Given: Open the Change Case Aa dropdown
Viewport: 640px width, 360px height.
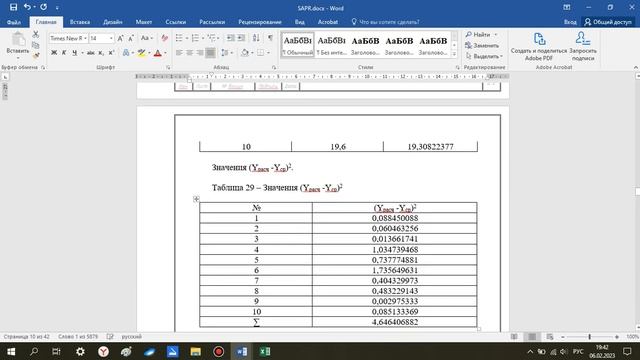Looking at the screenshot, I should tap(147, 38).
